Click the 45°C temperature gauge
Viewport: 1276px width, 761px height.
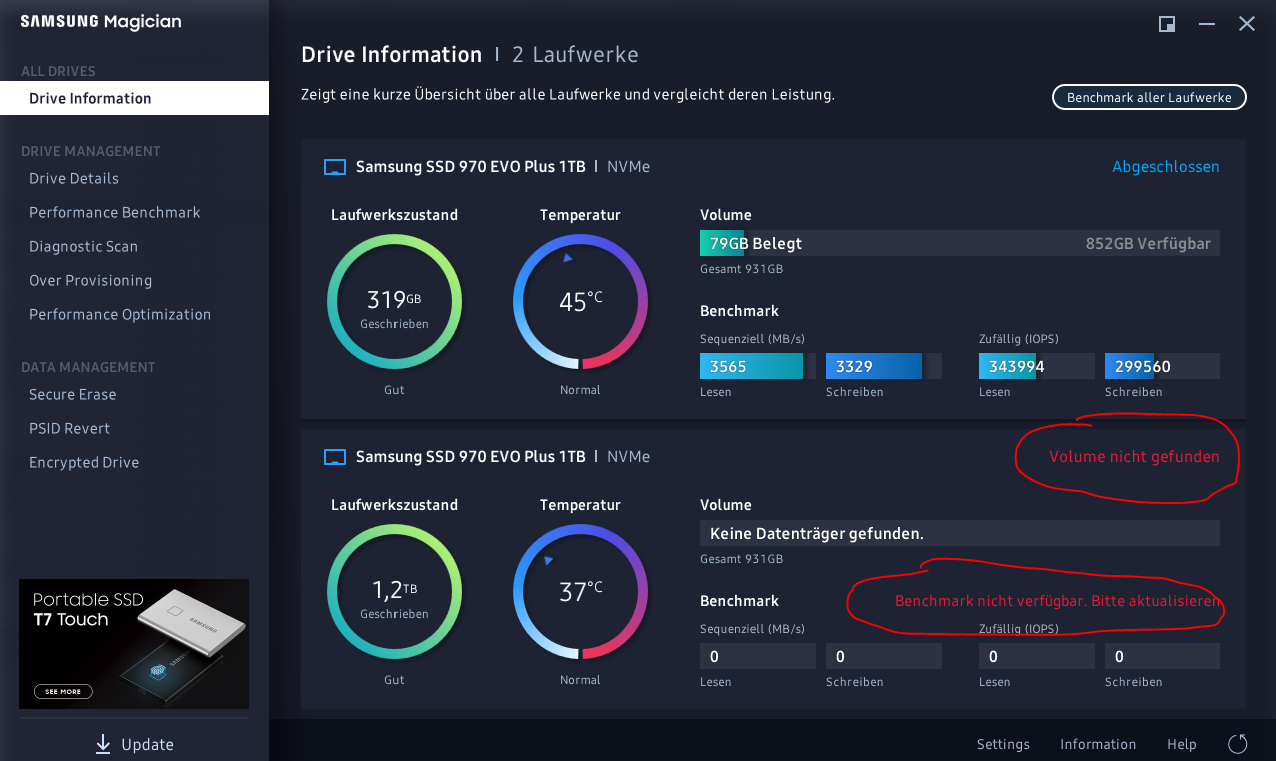click(580, 302)
